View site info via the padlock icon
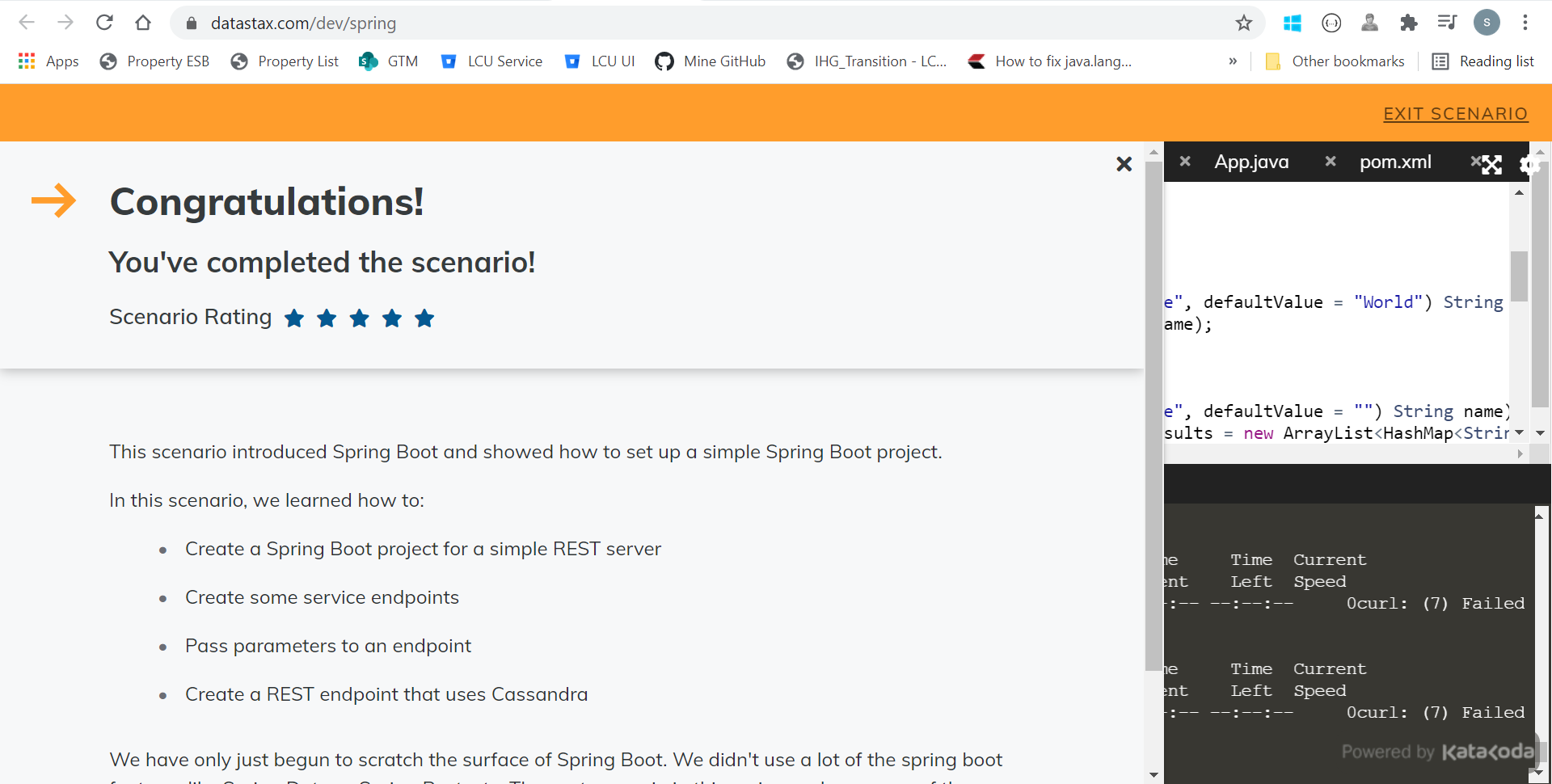Viewport: 1552px width, 784px height. [192, 23]
